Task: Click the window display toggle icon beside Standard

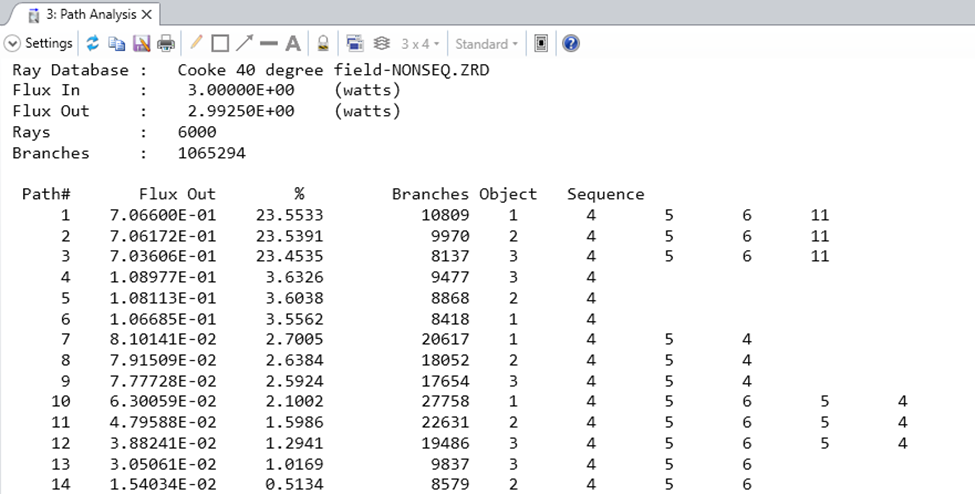Action: pyautogui.click(x=541, y=44)
